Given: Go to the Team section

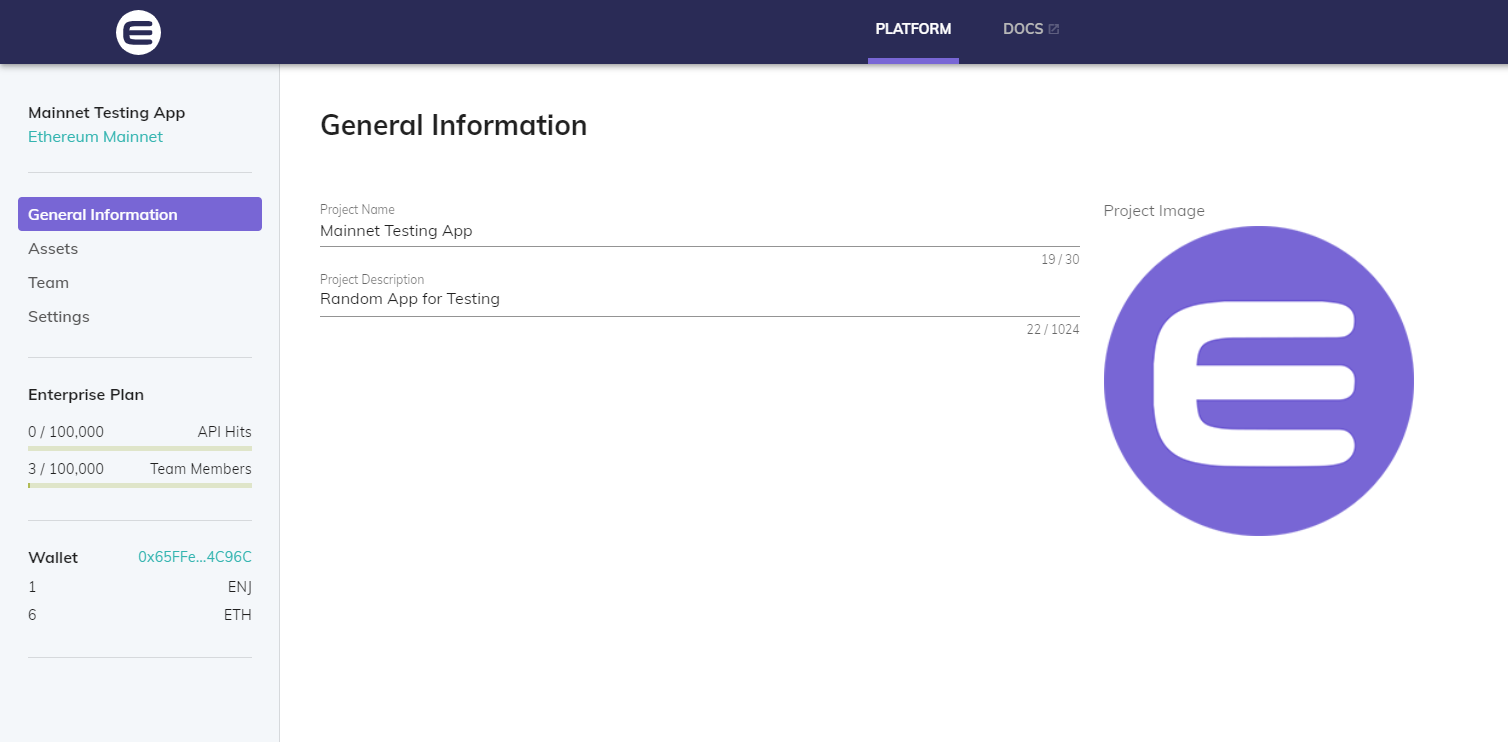Looking at the screenshot, I should click(48, 282).
